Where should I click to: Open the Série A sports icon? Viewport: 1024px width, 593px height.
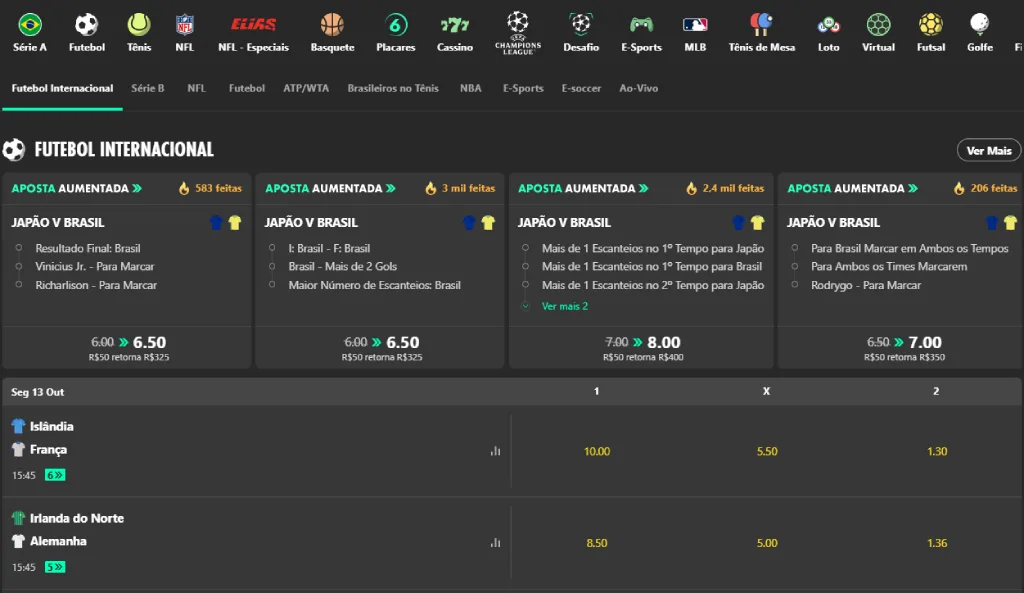pyautogui.click(x=30, y=25)
